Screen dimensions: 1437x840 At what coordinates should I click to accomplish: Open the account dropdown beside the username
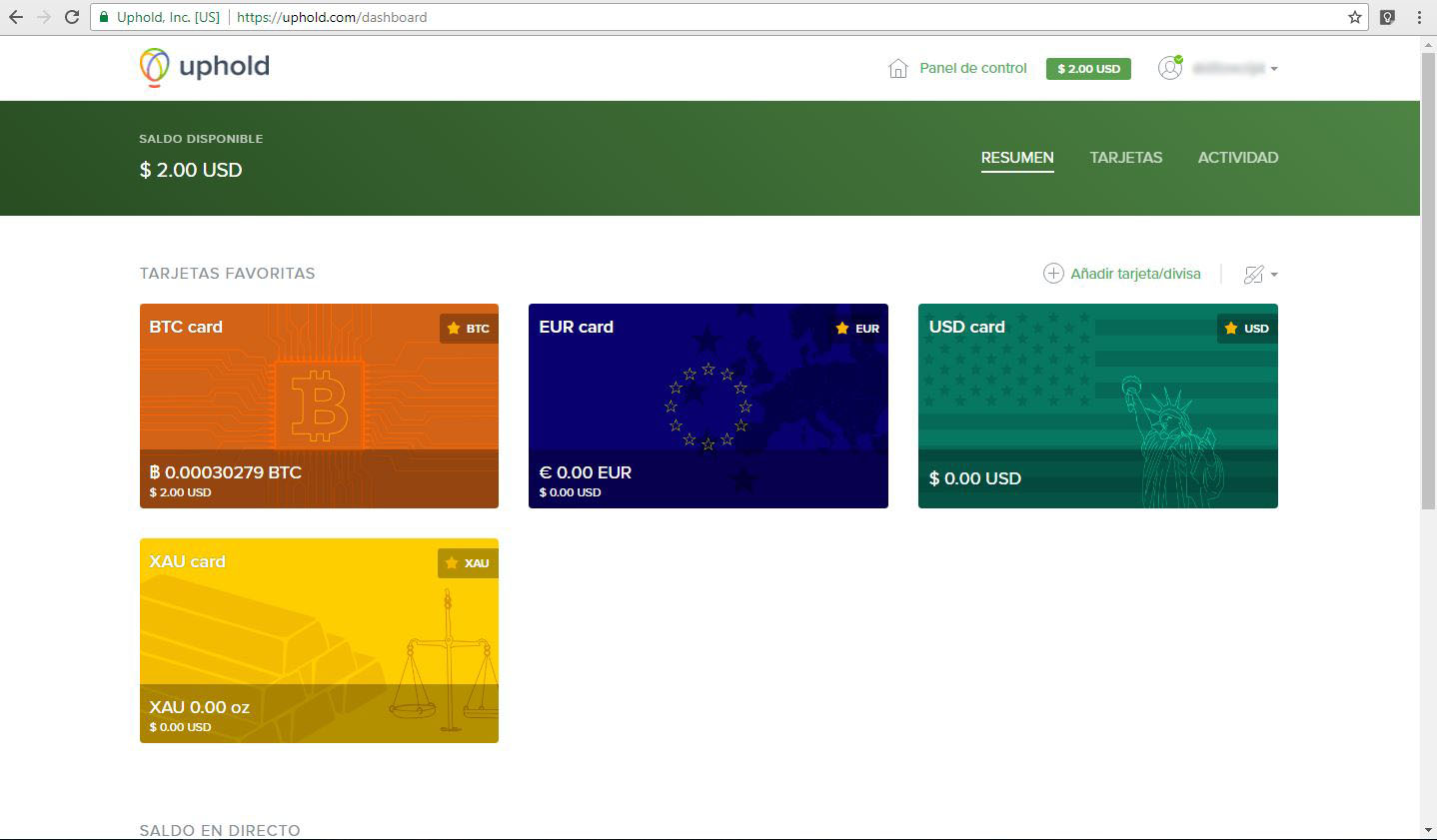pos(1274,68)
